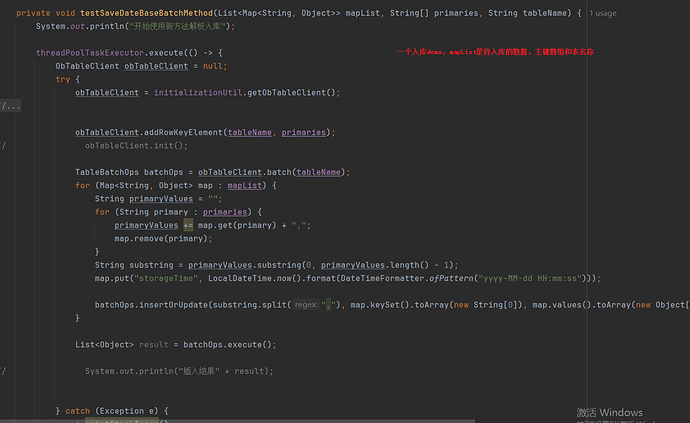Click map.remove(primary) statement
This screenshot has height=423, width=690.
pyautogui.click(x=163, y=239)
